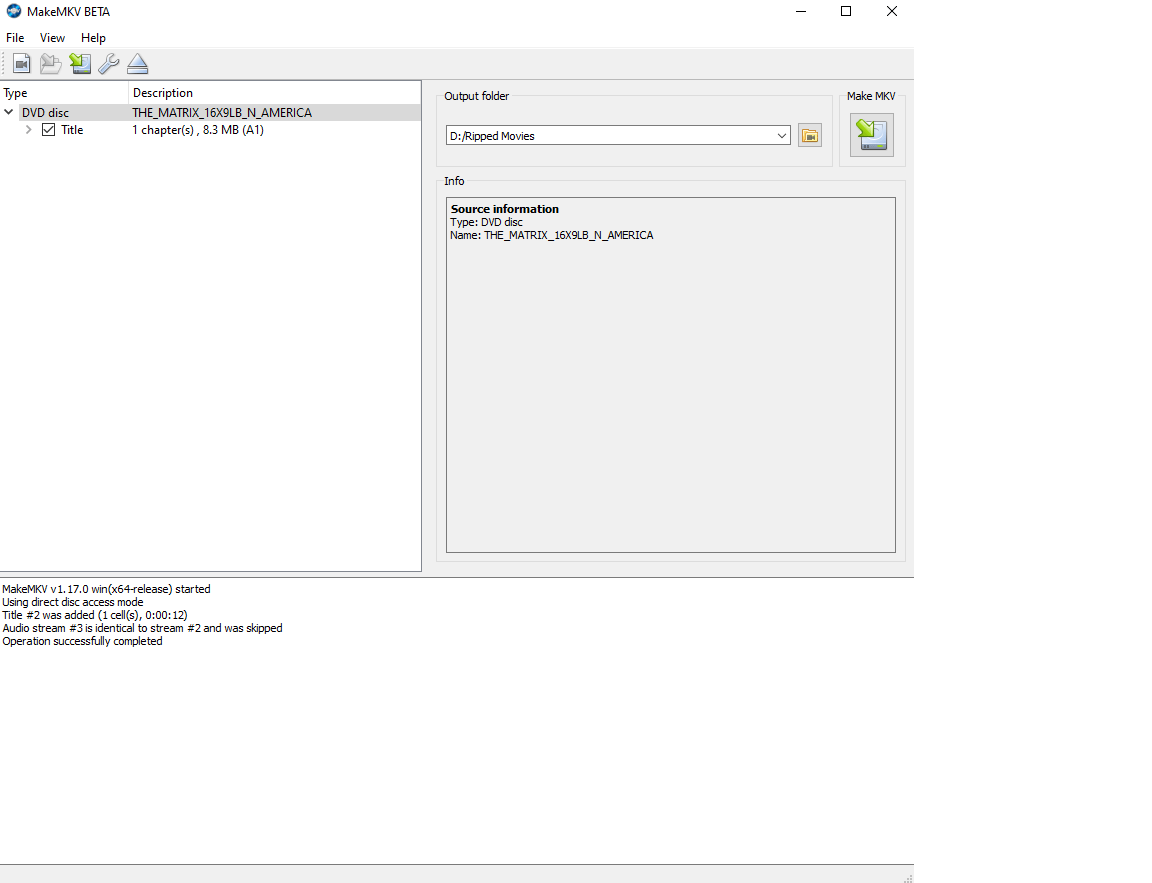Open Preferences via the wrench icon

click(x=109, y=65)
